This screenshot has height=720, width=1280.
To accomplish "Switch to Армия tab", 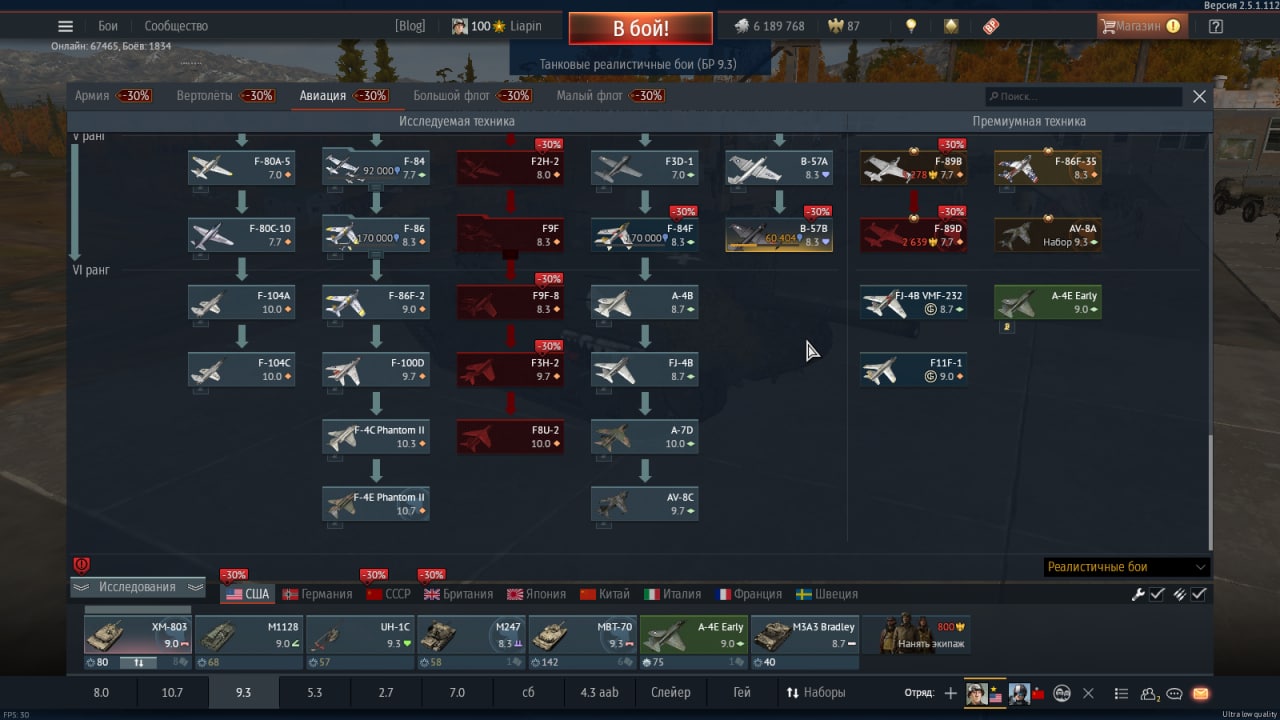I will coord(92,96).
